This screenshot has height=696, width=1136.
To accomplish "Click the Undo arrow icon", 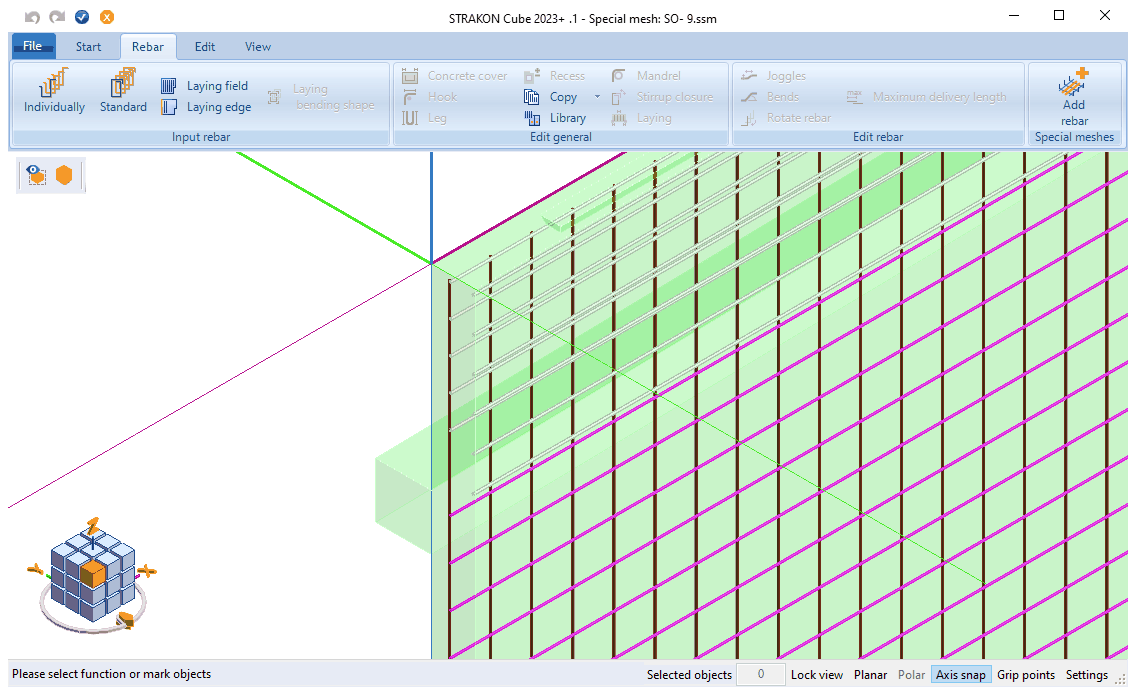I will pos(32,17).
